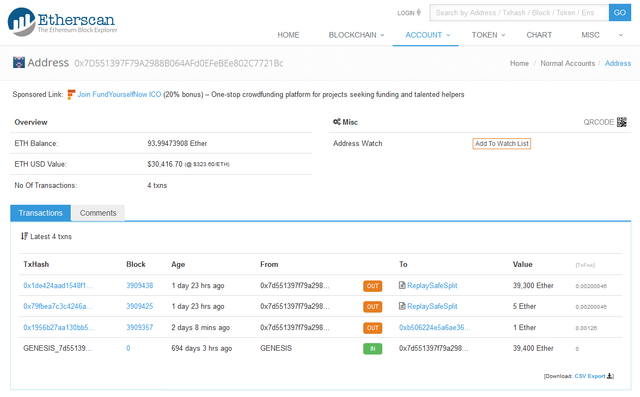The image size is (640, 397).
Task: Click the GO search button
Action: coord(620,13)
